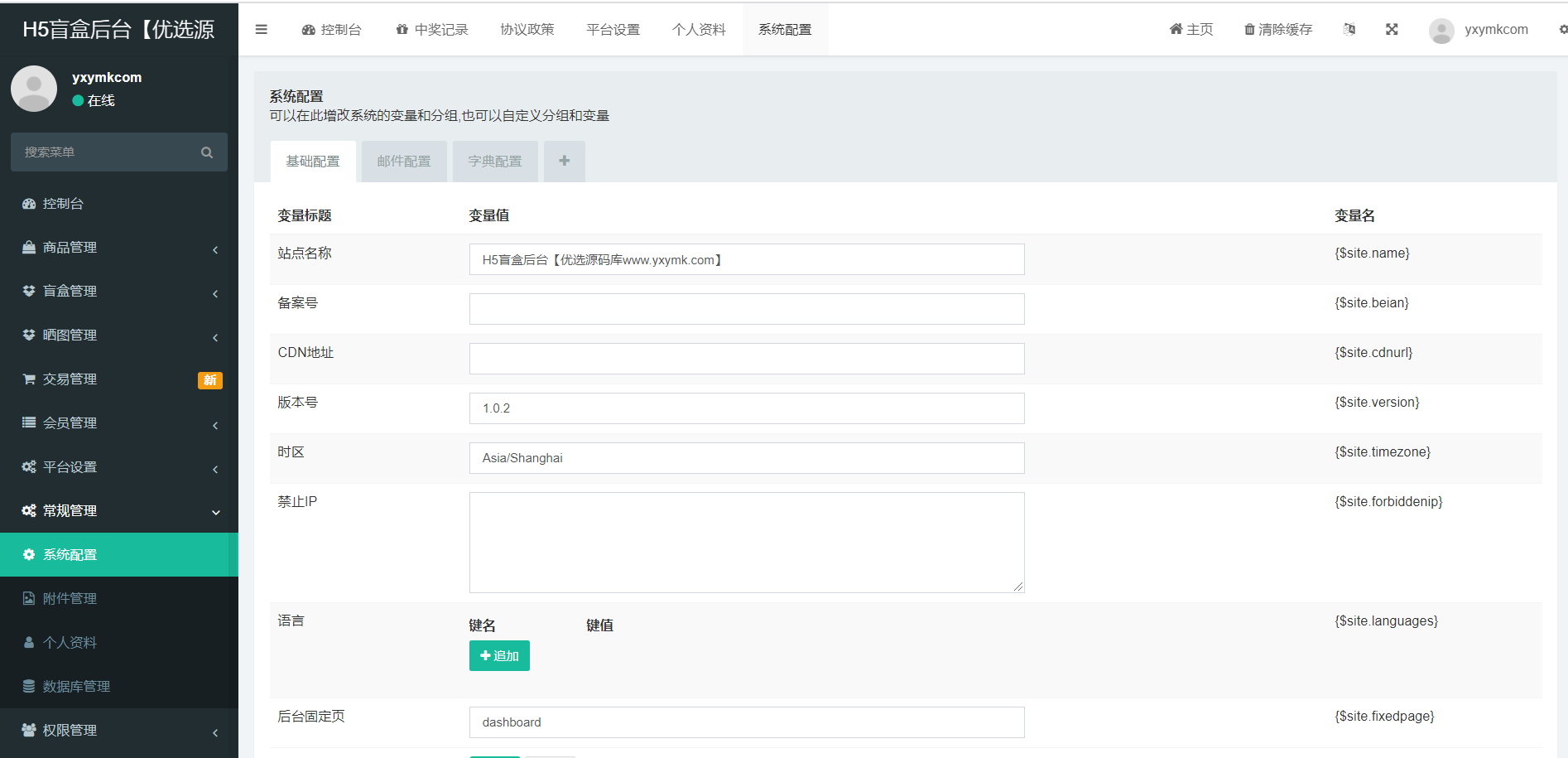Click the 禁止IP textarea
Viewport: 1568px width, 758px height.
(x=747, y=543)
